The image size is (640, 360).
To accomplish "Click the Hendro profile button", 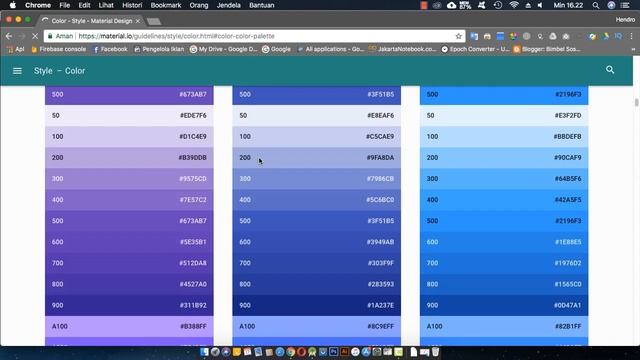I will (x=625, y=19).
